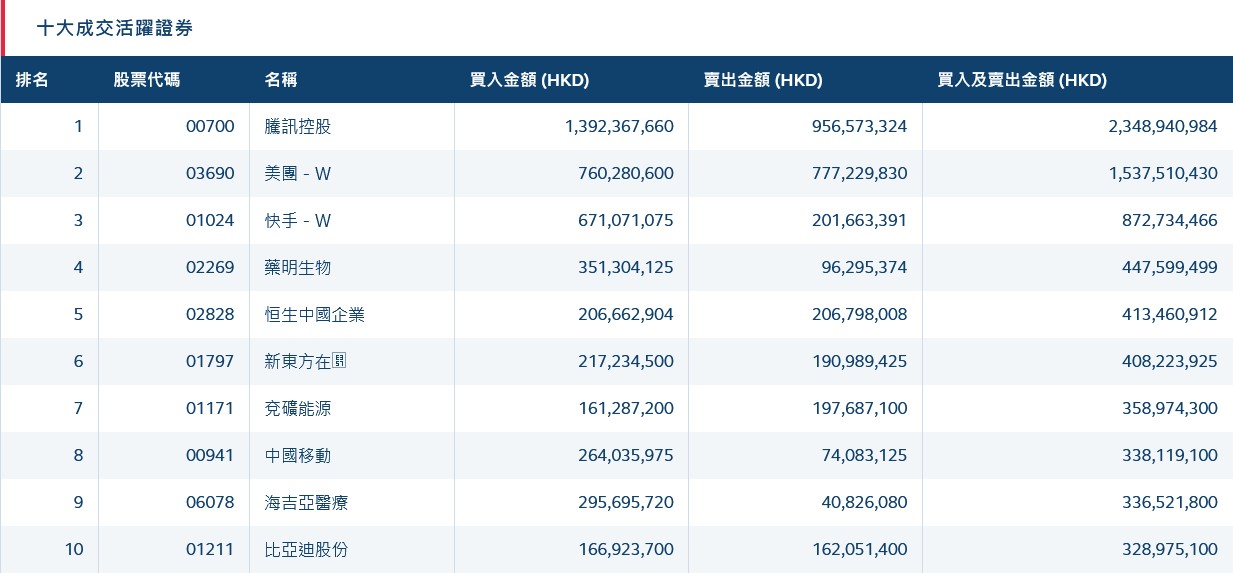Click 中國移動 buy amount 264,035,975

coord(626,456)
